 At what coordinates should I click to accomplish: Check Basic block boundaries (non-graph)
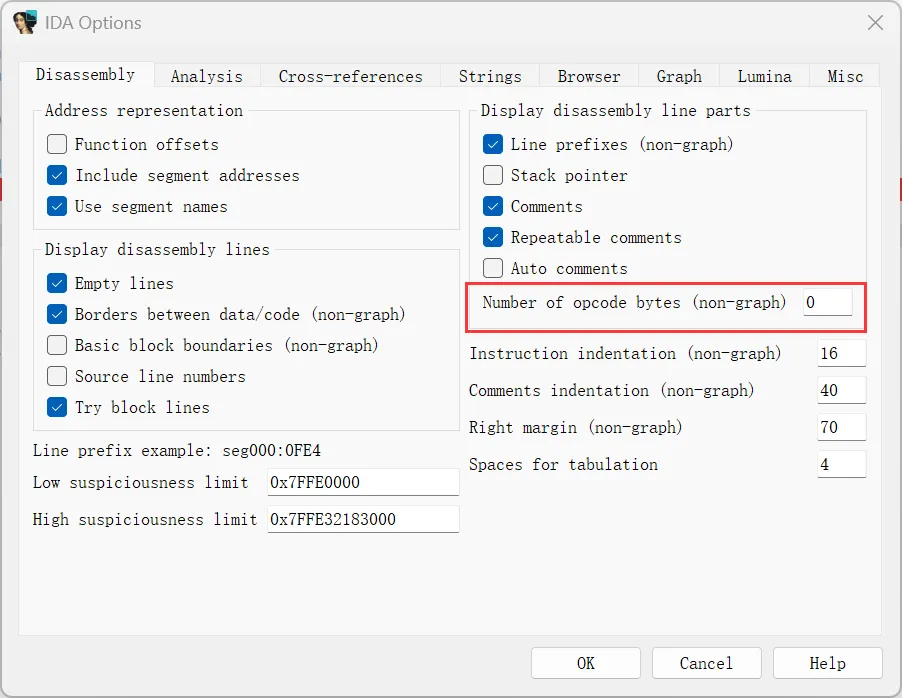coord(57,345)
